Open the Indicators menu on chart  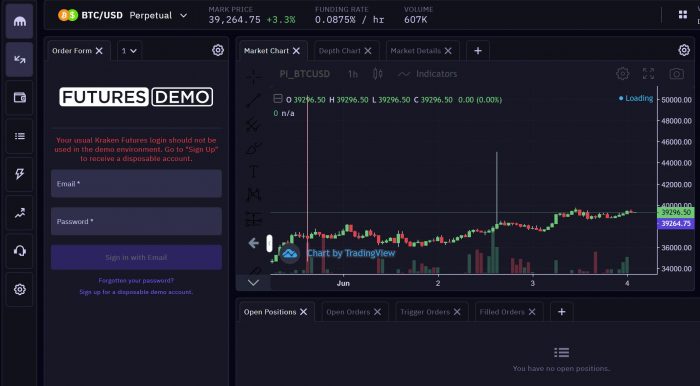[427, 74]
